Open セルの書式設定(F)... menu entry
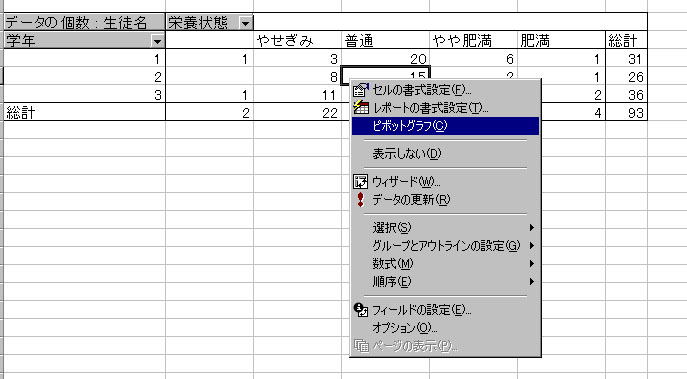Screen dimensions: 687x379 (445, 90)
